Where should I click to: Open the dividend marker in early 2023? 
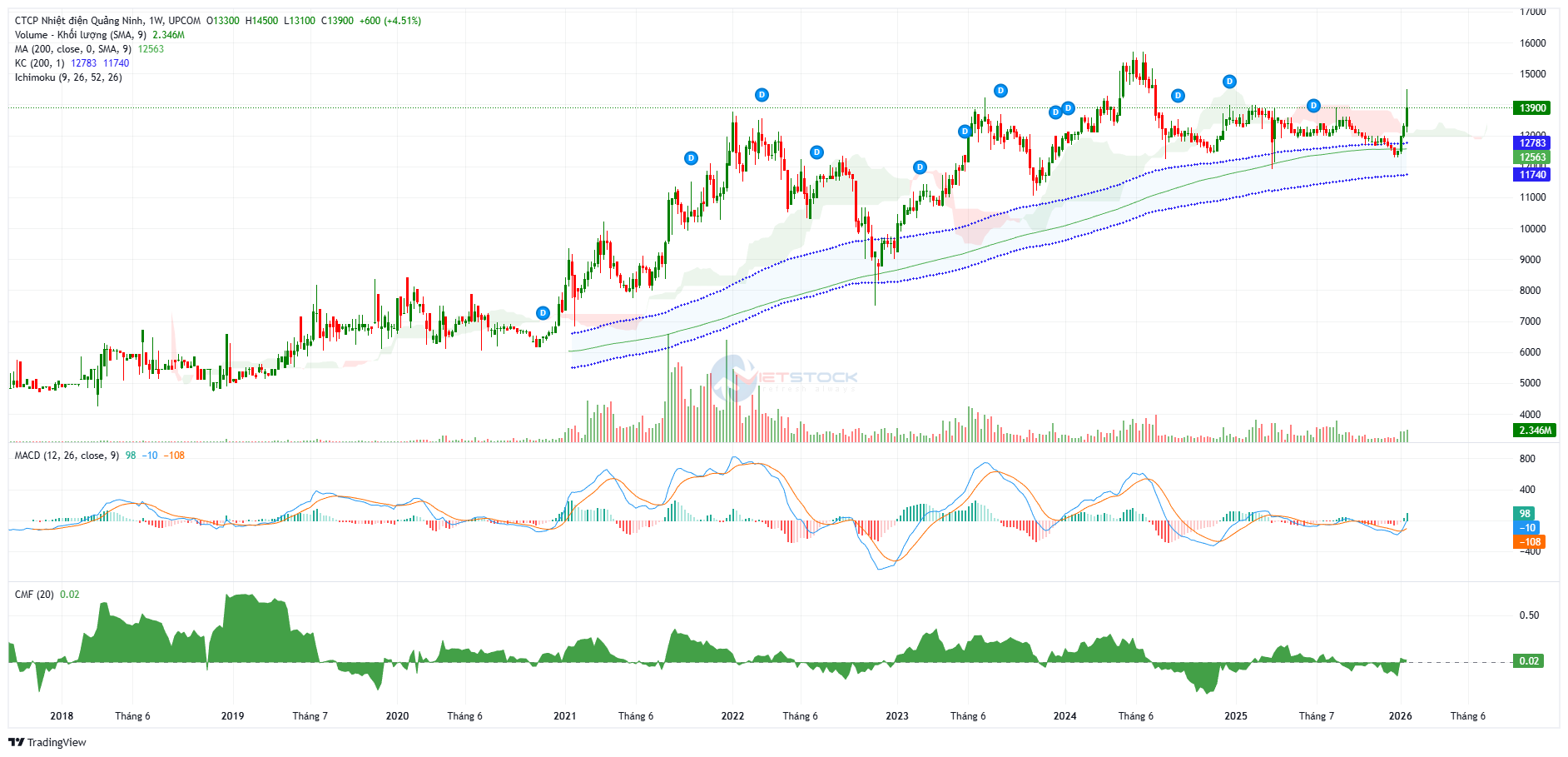point(920,167)
